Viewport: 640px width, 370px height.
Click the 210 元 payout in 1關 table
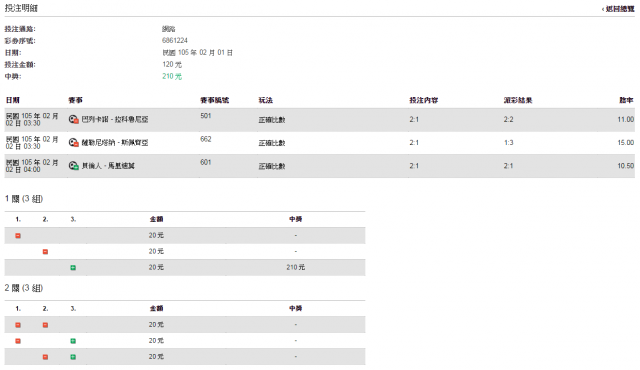(x=296, y=268)
